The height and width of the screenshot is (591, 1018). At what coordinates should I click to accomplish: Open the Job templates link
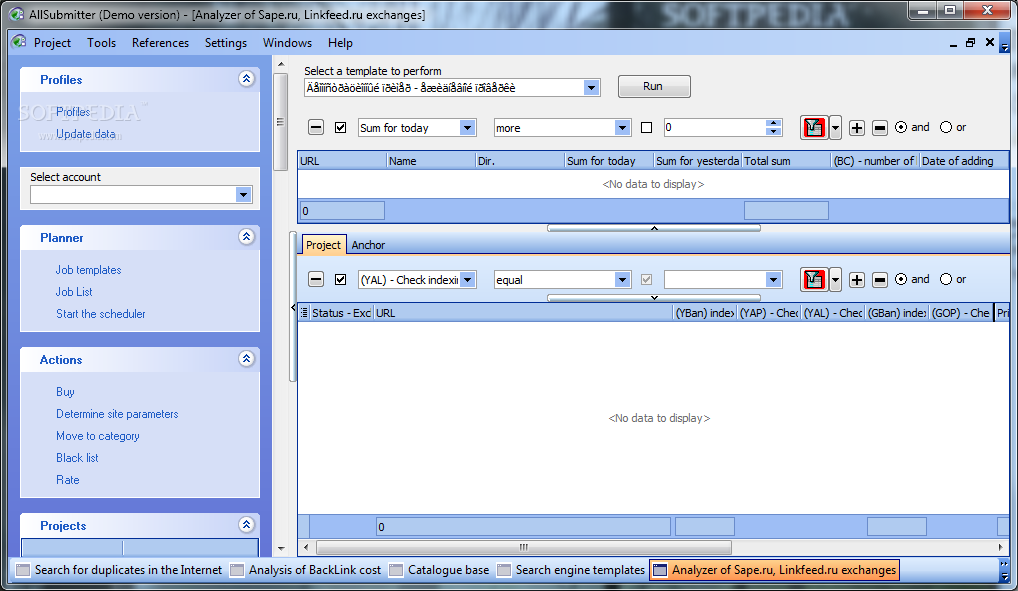[x=88, y=270]
